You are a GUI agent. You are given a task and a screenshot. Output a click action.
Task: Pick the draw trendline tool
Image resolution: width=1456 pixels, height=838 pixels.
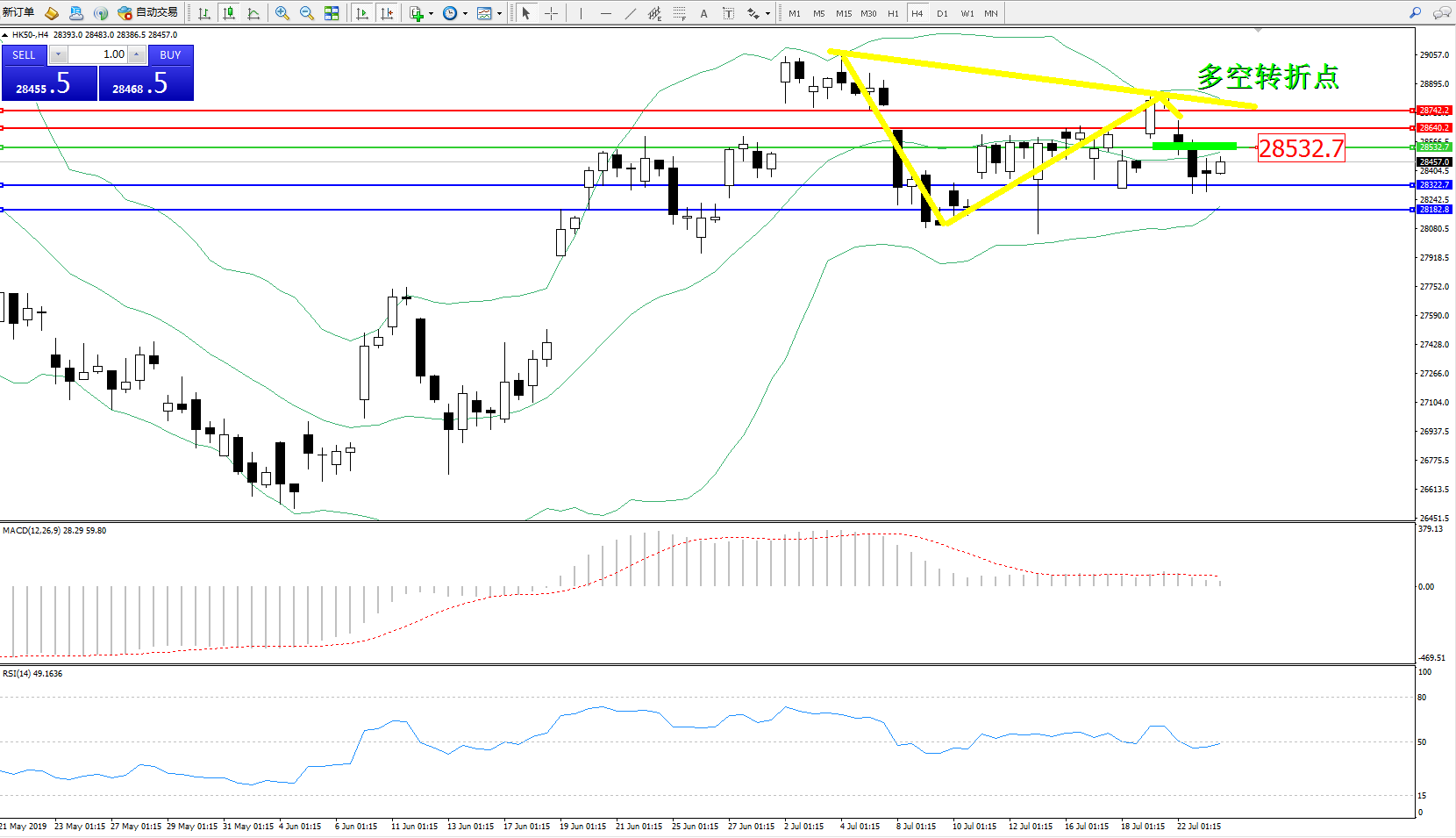coord(631,13)
